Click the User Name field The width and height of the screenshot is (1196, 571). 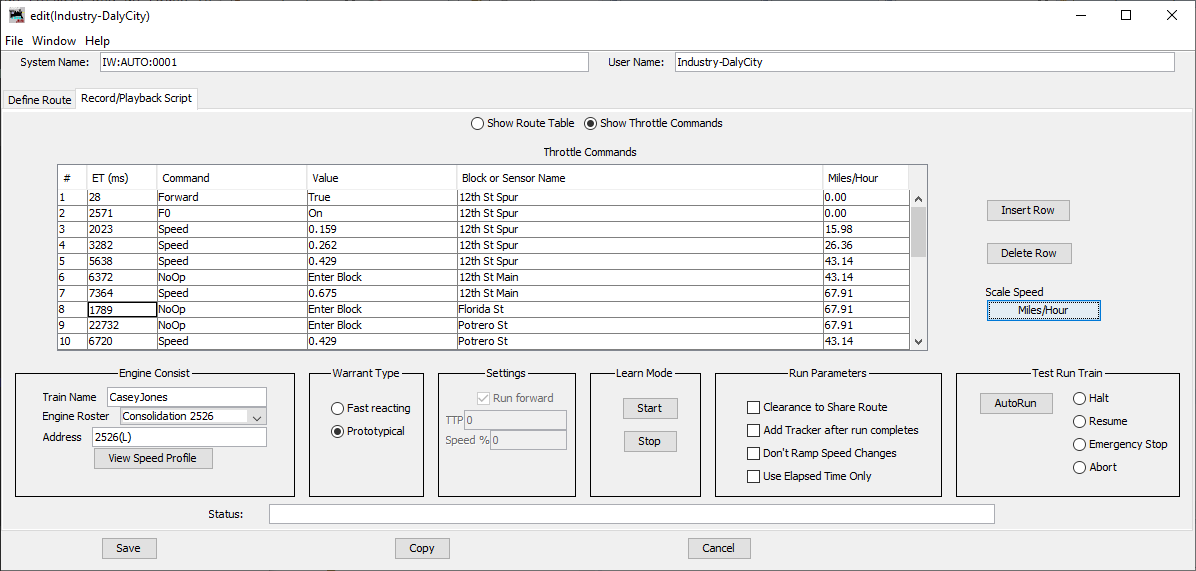click(x=924, y=63)
